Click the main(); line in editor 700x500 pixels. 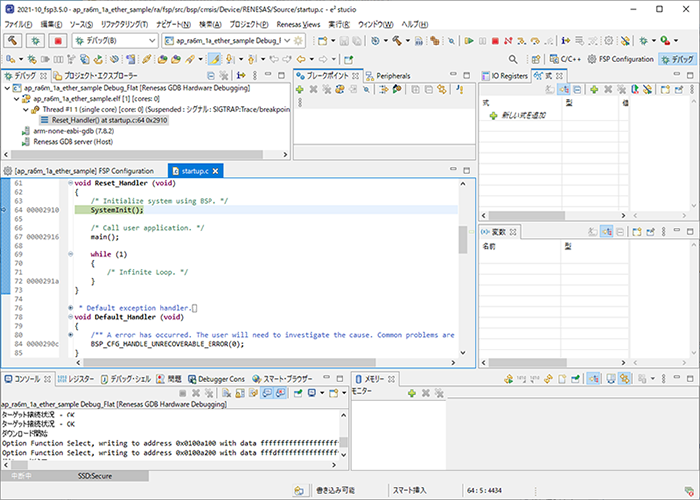pyautogui.click(x=104, y=237)
